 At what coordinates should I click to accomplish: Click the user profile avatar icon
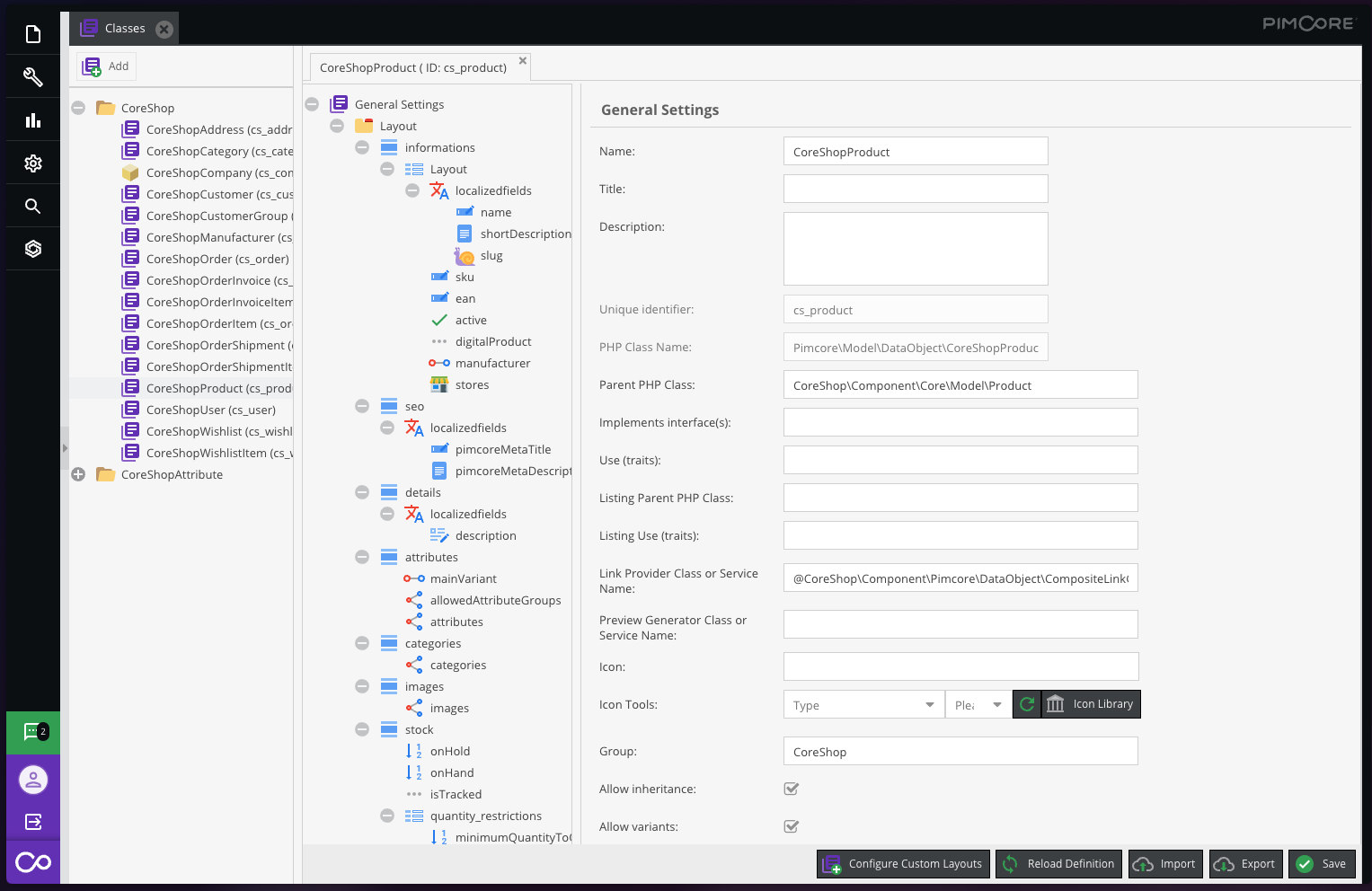[x=33, y=780]
